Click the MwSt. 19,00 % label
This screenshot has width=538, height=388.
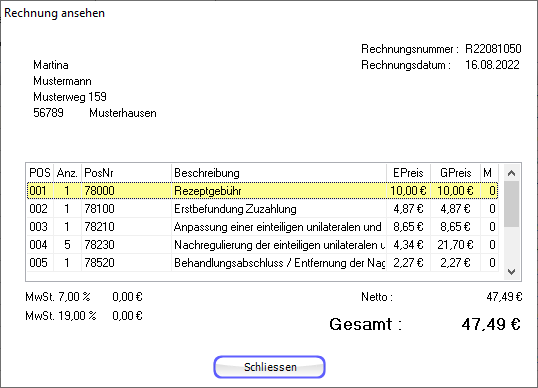click(x=61, y=316)
